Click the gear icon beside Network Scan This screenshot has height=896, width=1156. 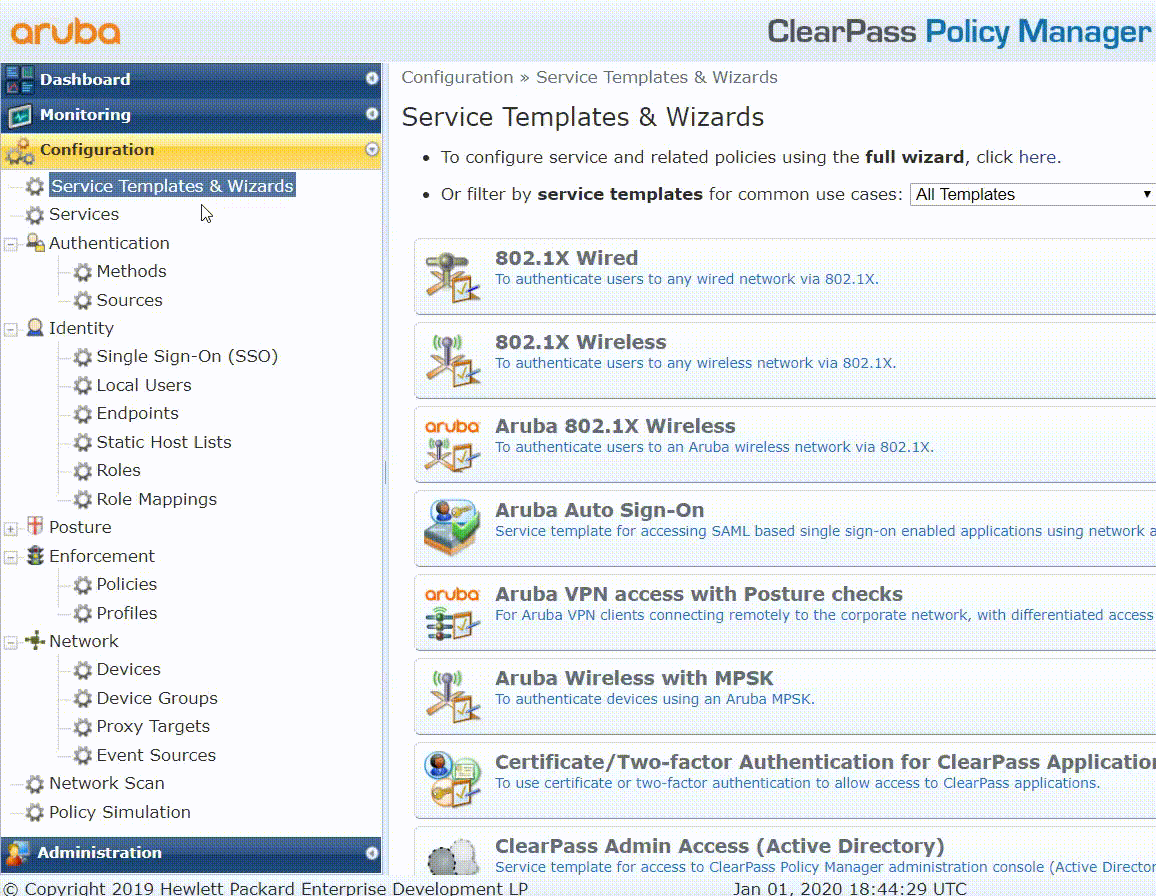tap(35, 784)
